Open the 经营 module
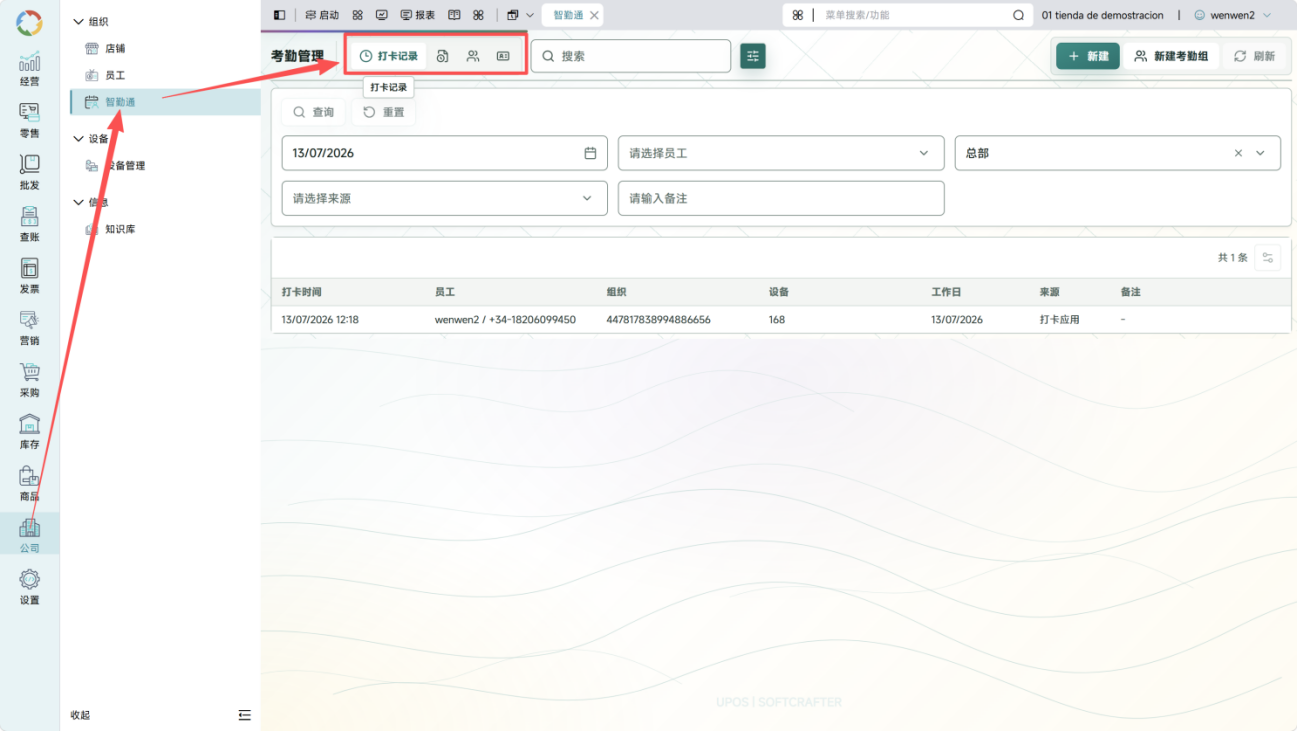The width and height of the screenshot is (1298, 731). (x=29, y=68)
